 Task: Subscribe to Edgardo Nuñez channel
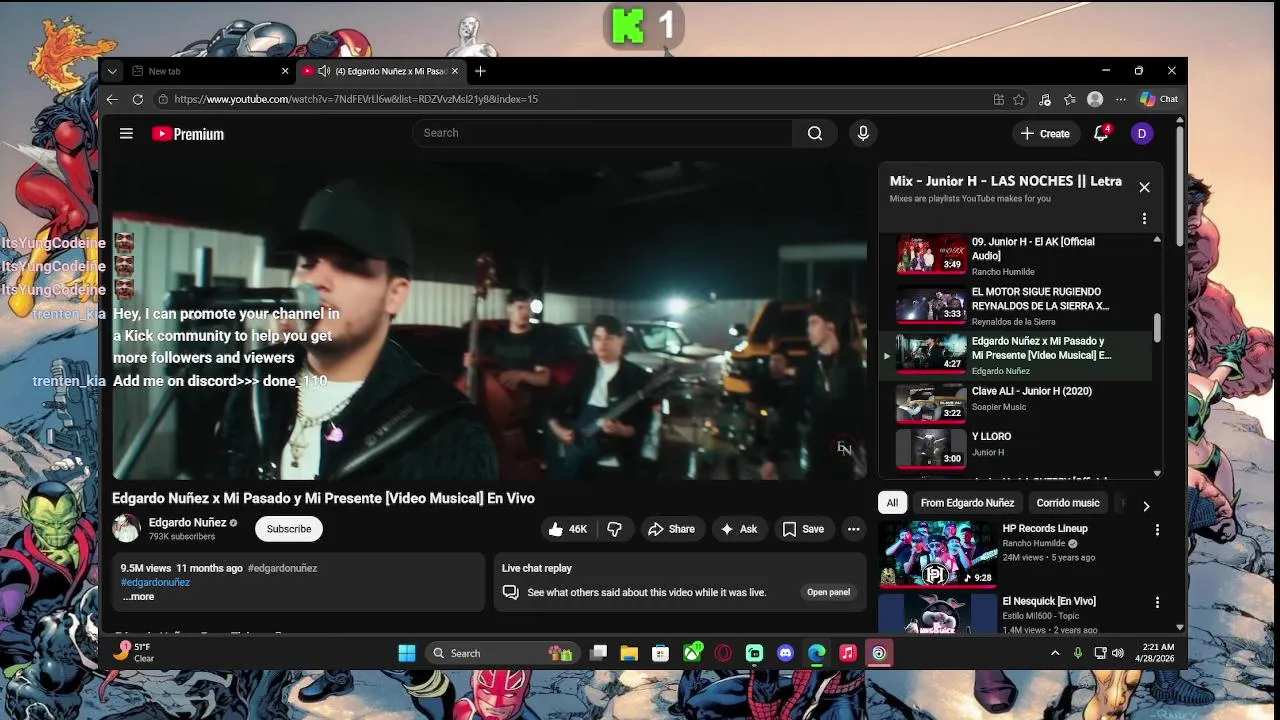(289, 529)
